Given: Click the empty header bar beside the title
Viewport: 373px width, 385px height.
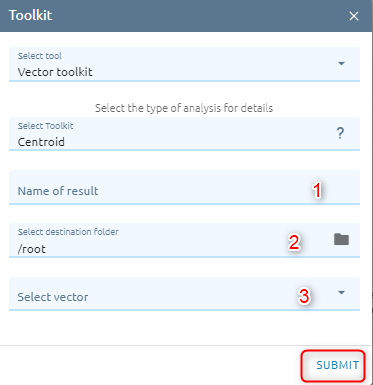Looking at the screenshot, I should (x=200, y=16).
